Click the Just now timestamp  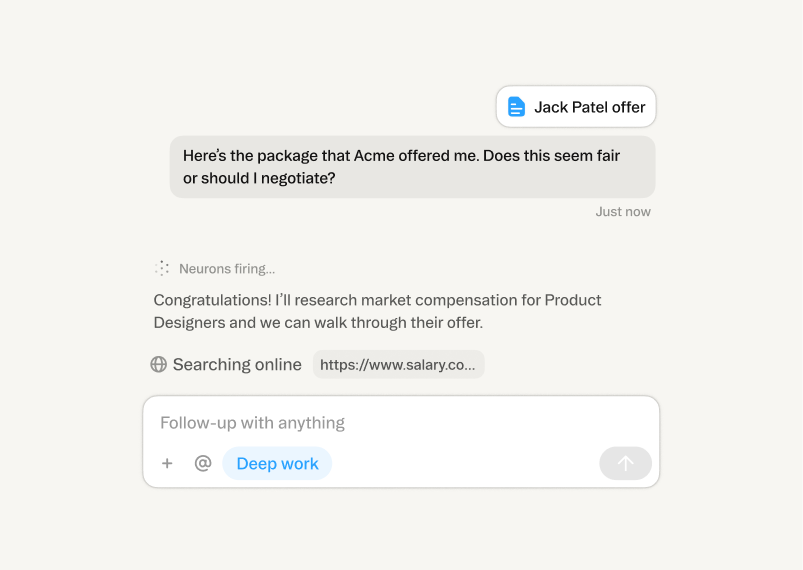click(x=623, y=212)
